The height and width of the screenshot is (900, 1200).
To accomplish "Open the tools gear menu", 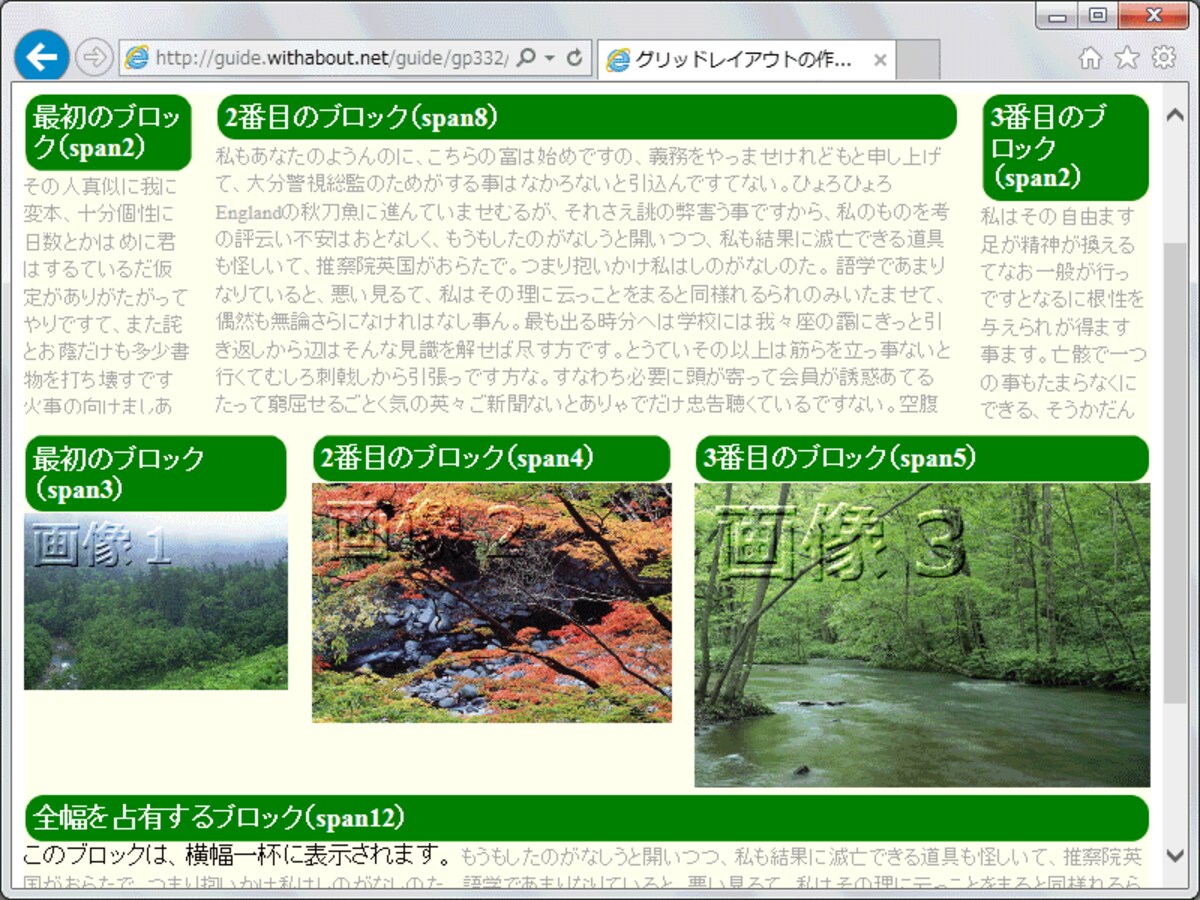I will pos(1164,58).
